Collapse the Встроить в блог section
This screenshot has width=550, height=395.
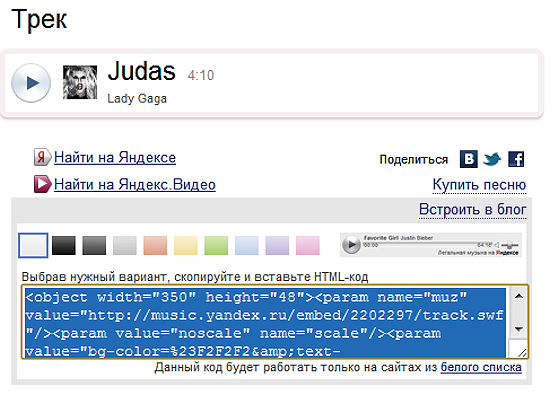[x=472, y=209]
